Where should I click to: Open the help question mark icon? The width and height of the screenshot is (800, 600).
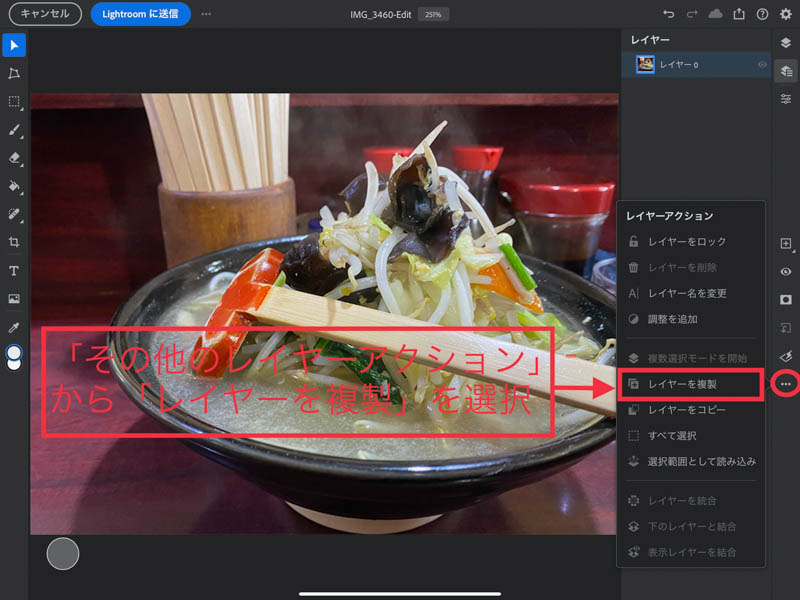(x=762, y=14)
